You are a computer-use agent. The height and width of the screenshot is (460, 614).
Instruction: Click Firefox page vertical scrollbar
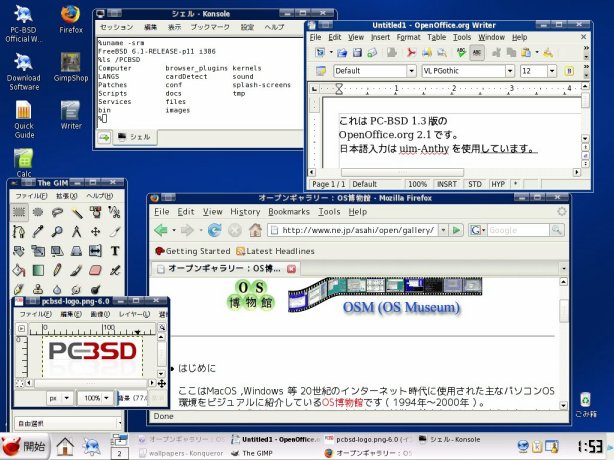coord(563,311)
